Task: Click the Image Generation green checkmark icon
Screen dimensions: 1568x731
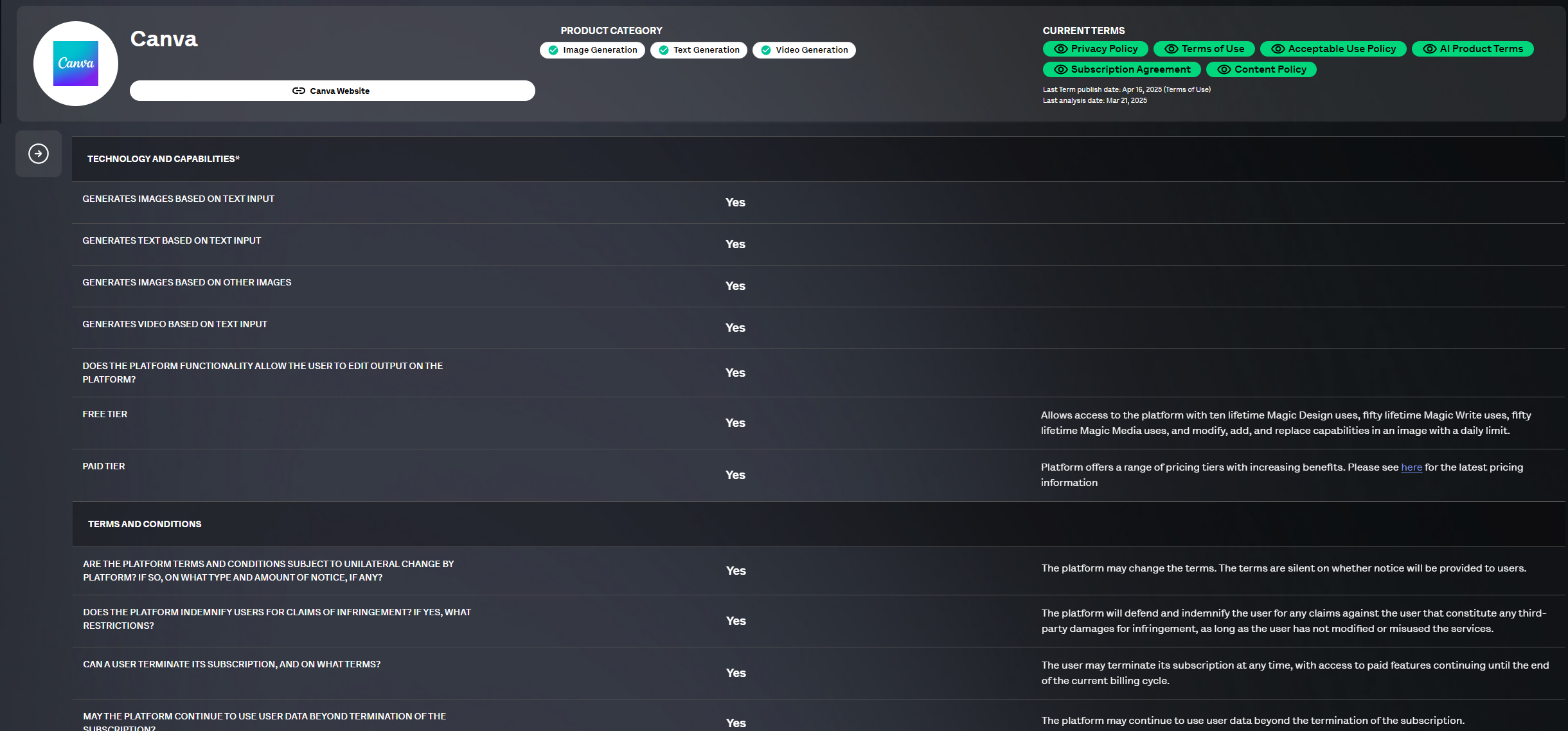Action: click(x=553, y=50)
